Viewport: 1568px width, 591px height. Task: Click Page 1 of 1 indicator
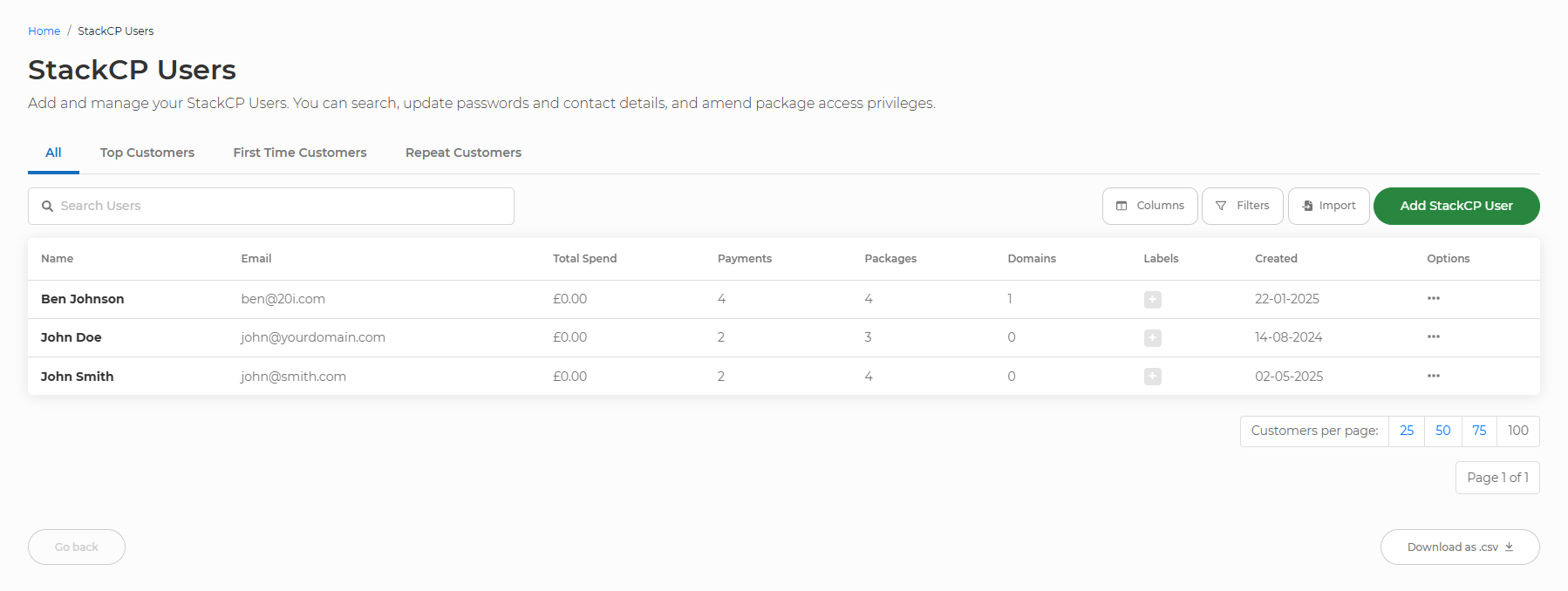(1497, 478)
